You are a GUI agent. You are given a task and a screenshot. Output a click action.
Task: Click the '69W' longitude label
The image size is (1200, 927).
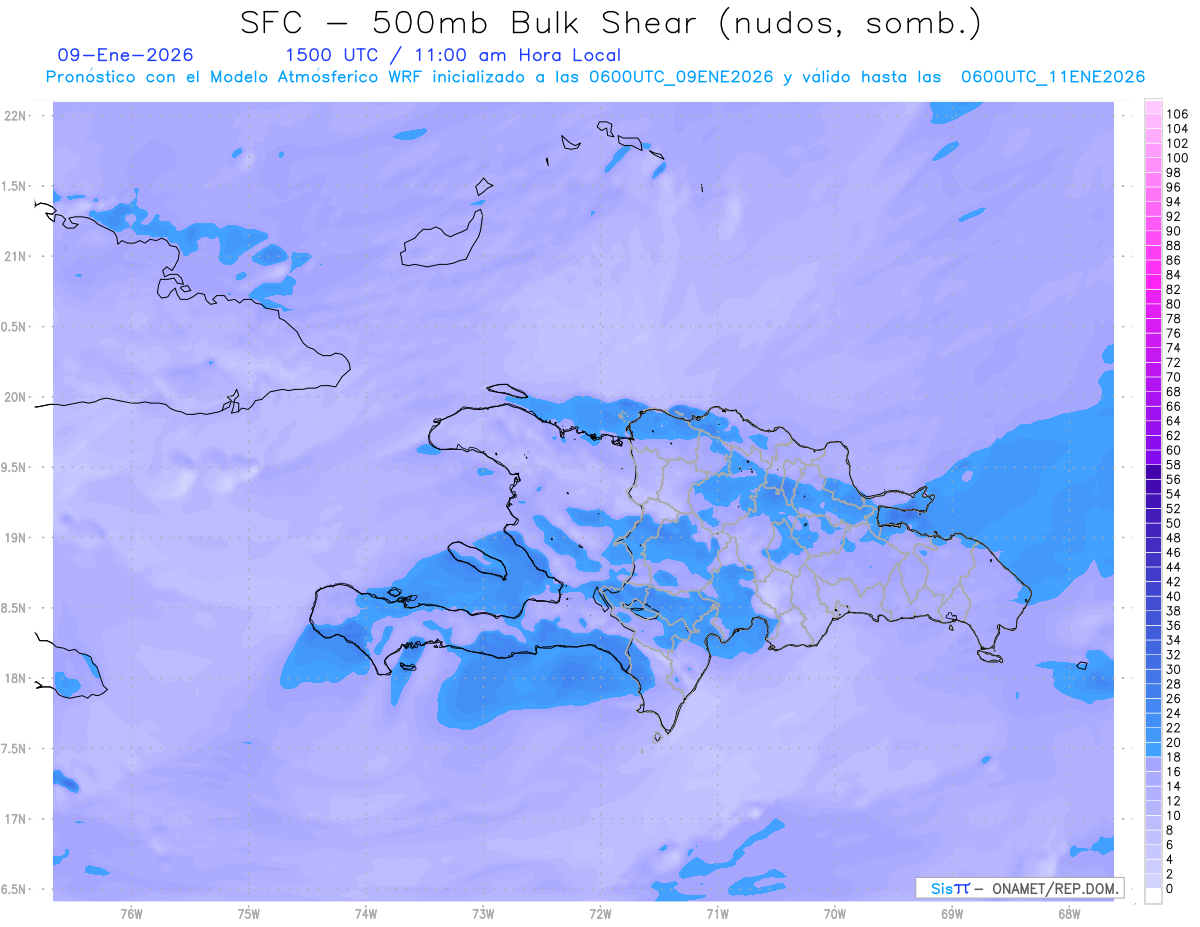[952, 914]
